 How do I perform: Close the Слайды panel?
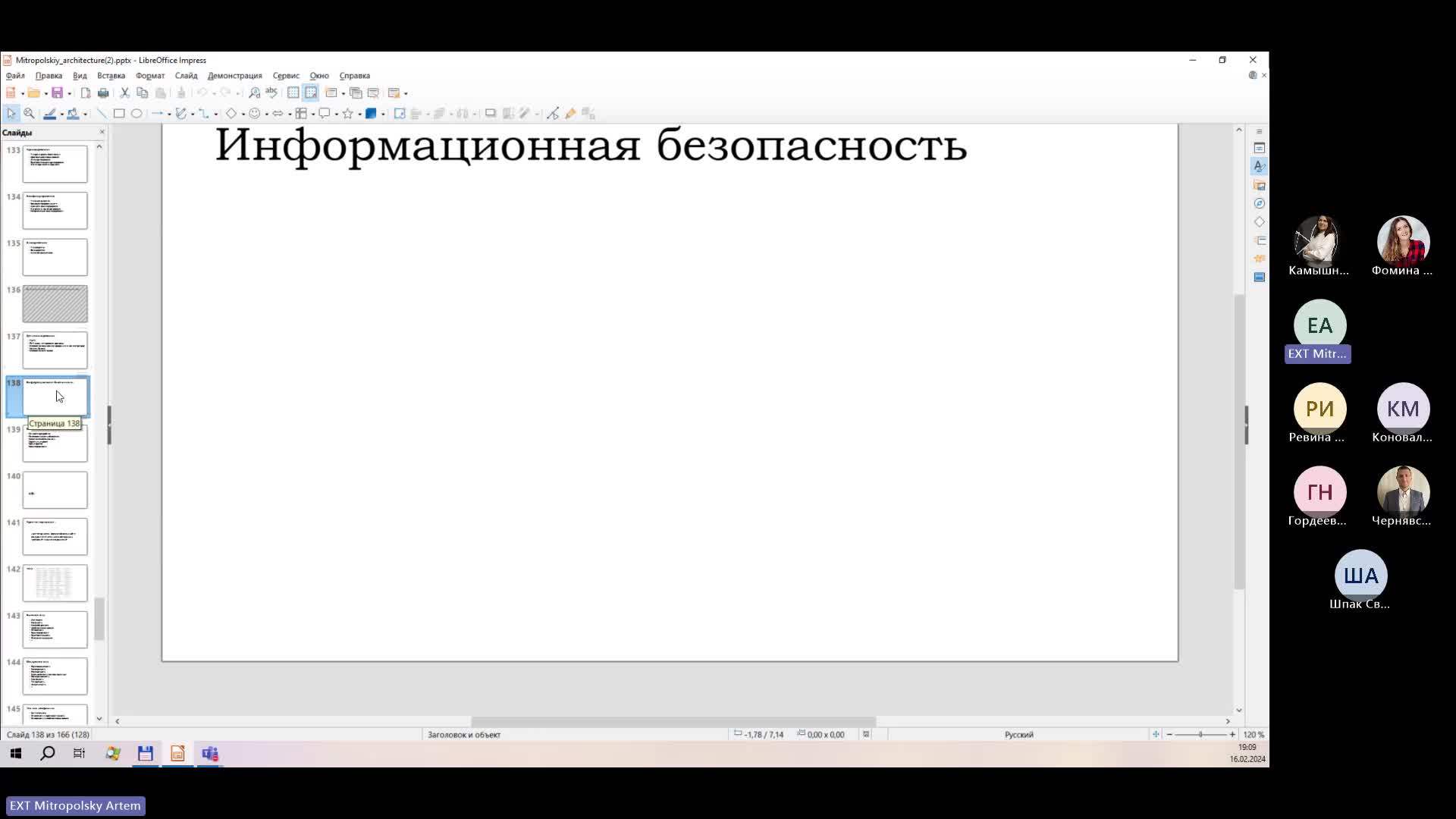(102, 132)
